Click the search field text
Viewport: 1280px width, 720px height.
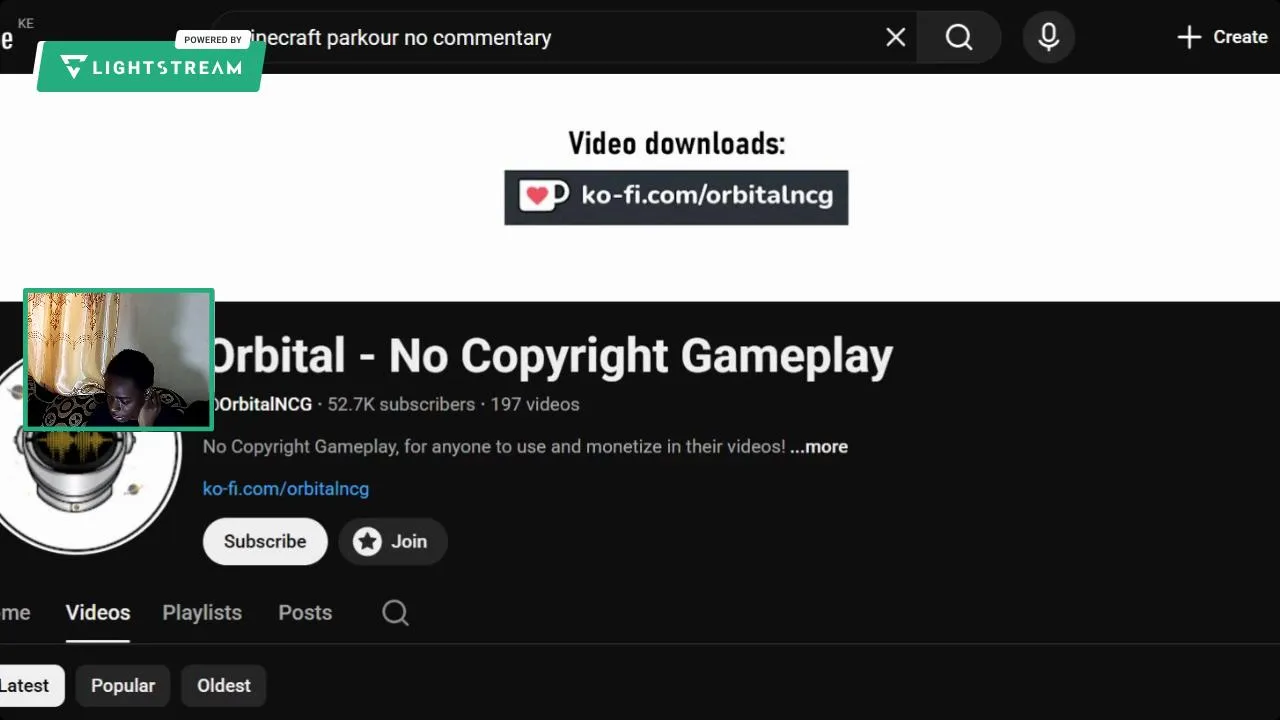pyautogui.click(x=400, y=37)
